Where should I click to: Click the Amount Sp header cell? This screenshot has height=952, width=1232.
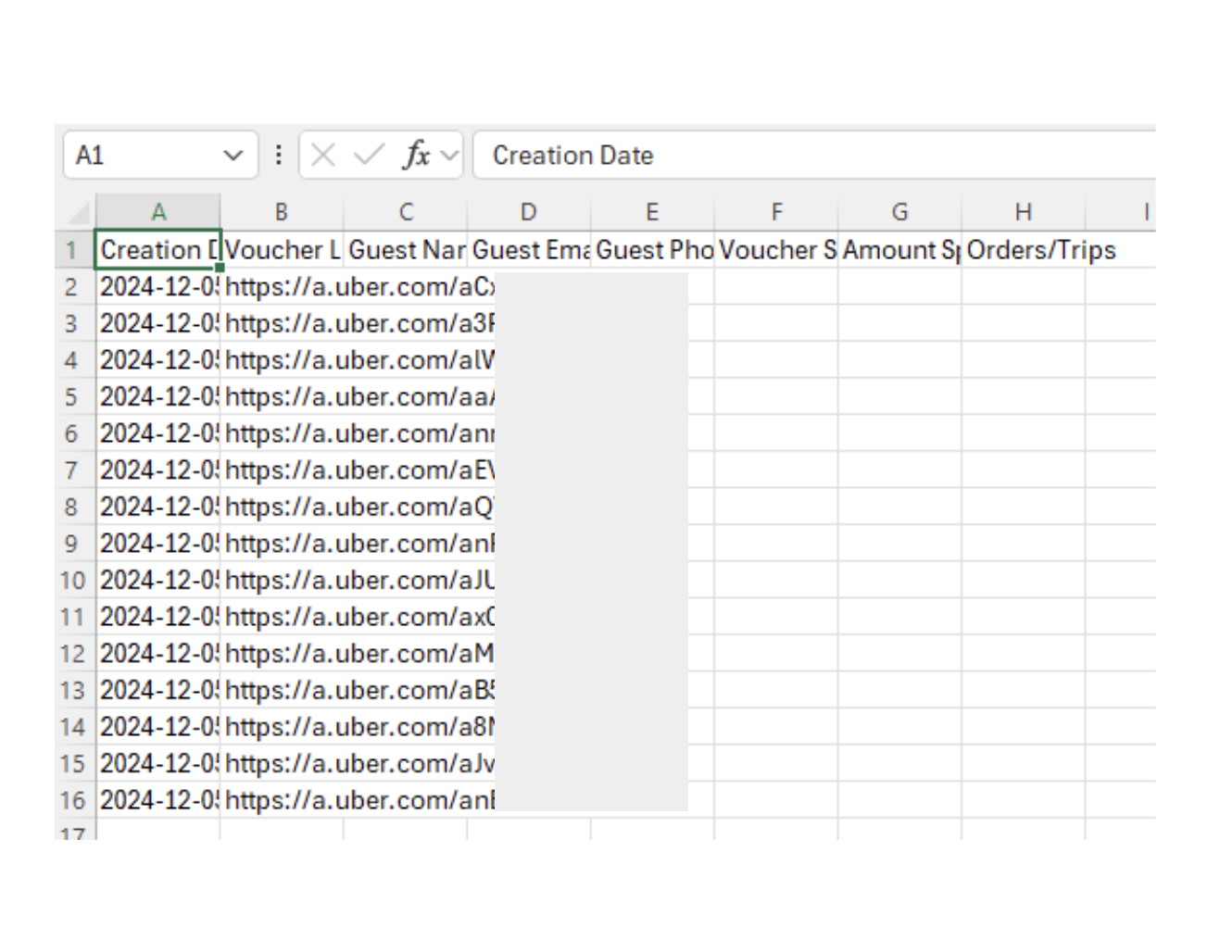[x=899, y=250]
